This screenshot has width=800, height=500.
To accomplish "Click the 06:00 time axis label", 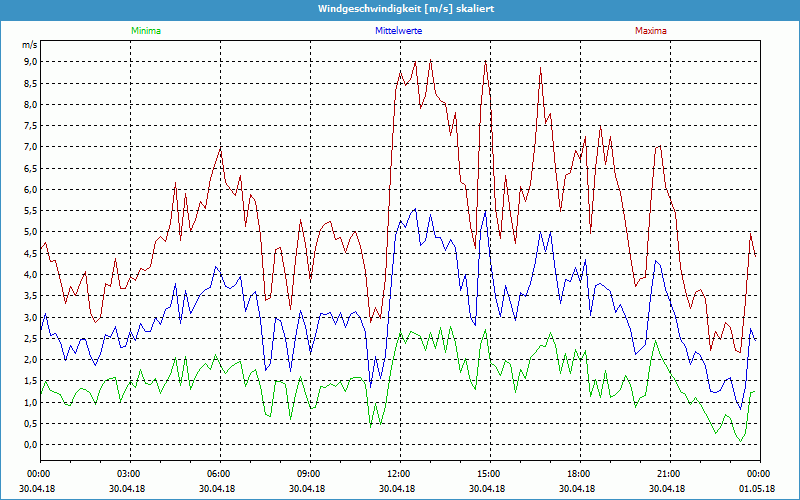I will click(x=220, y=473).
